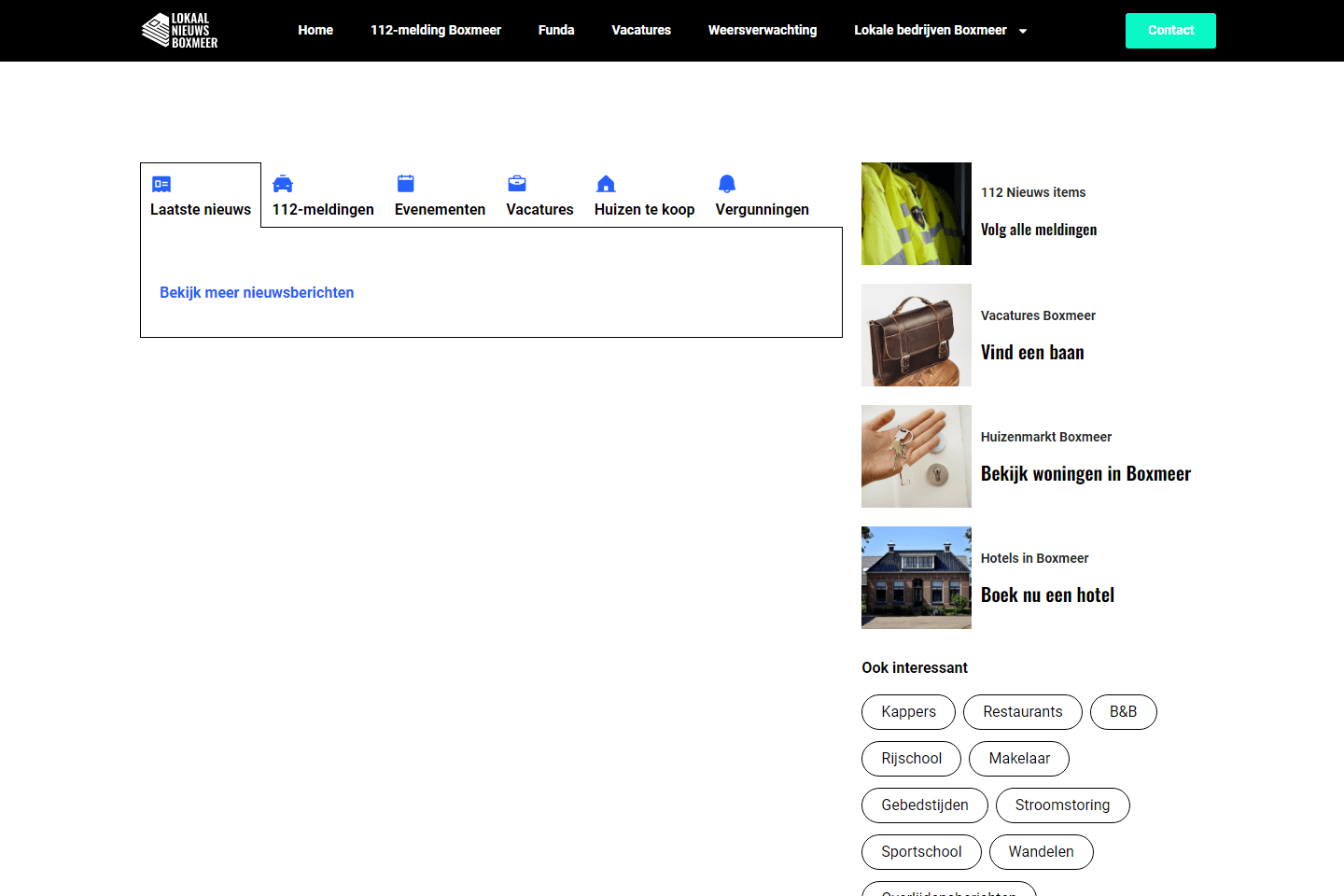1344x896 pixels.
Task: Select the Boek nu een hotel link
Action: [1047, 595]
